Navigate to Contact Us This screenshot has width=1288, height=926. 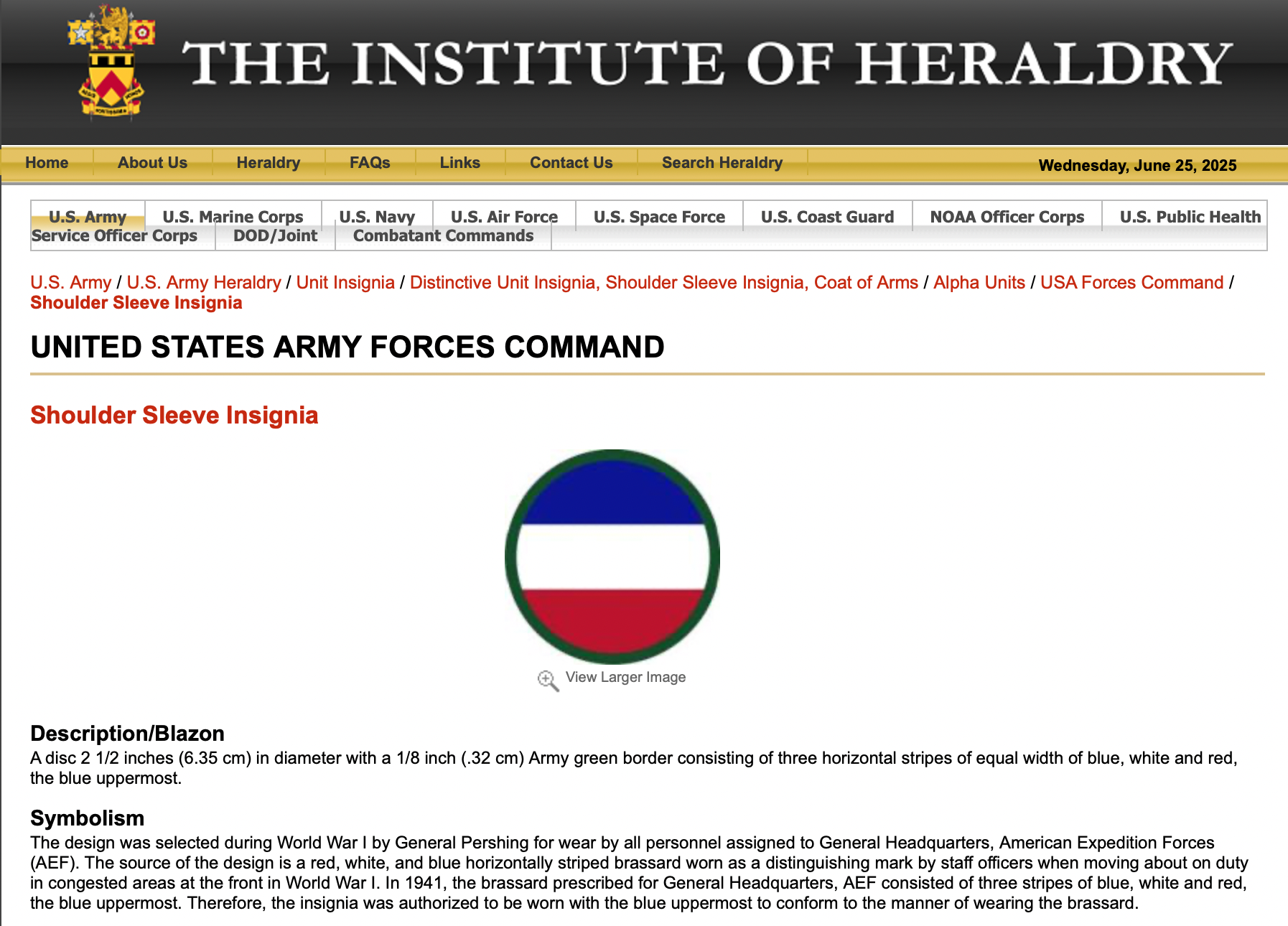coord(571,163)
